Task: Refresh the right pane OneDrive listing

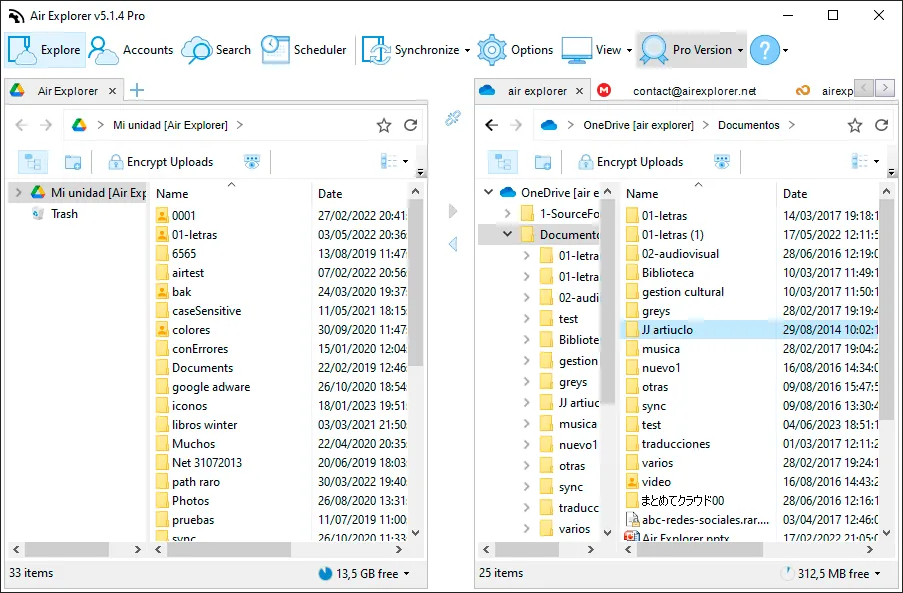Action: pyautogui.click(x=882, y=125)
